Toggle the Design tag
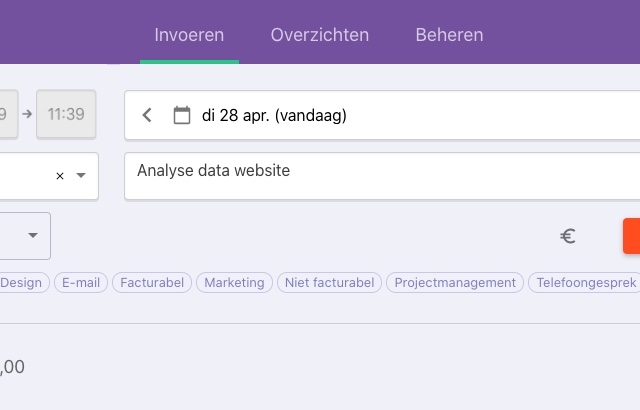The height and width of the screenshot is (410, 640). (x=21, y=282)
